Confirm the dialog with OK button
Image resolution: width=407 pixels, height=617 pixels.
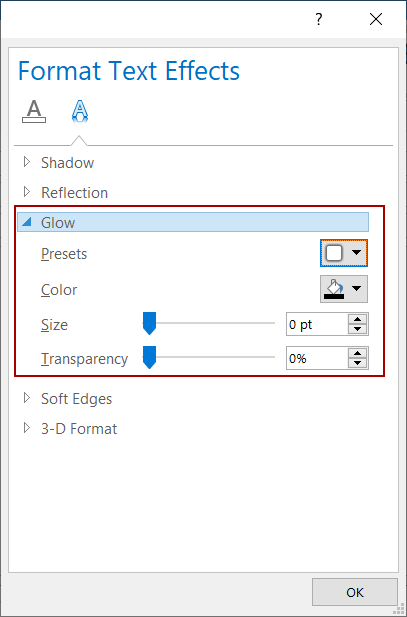coord(355,592)
